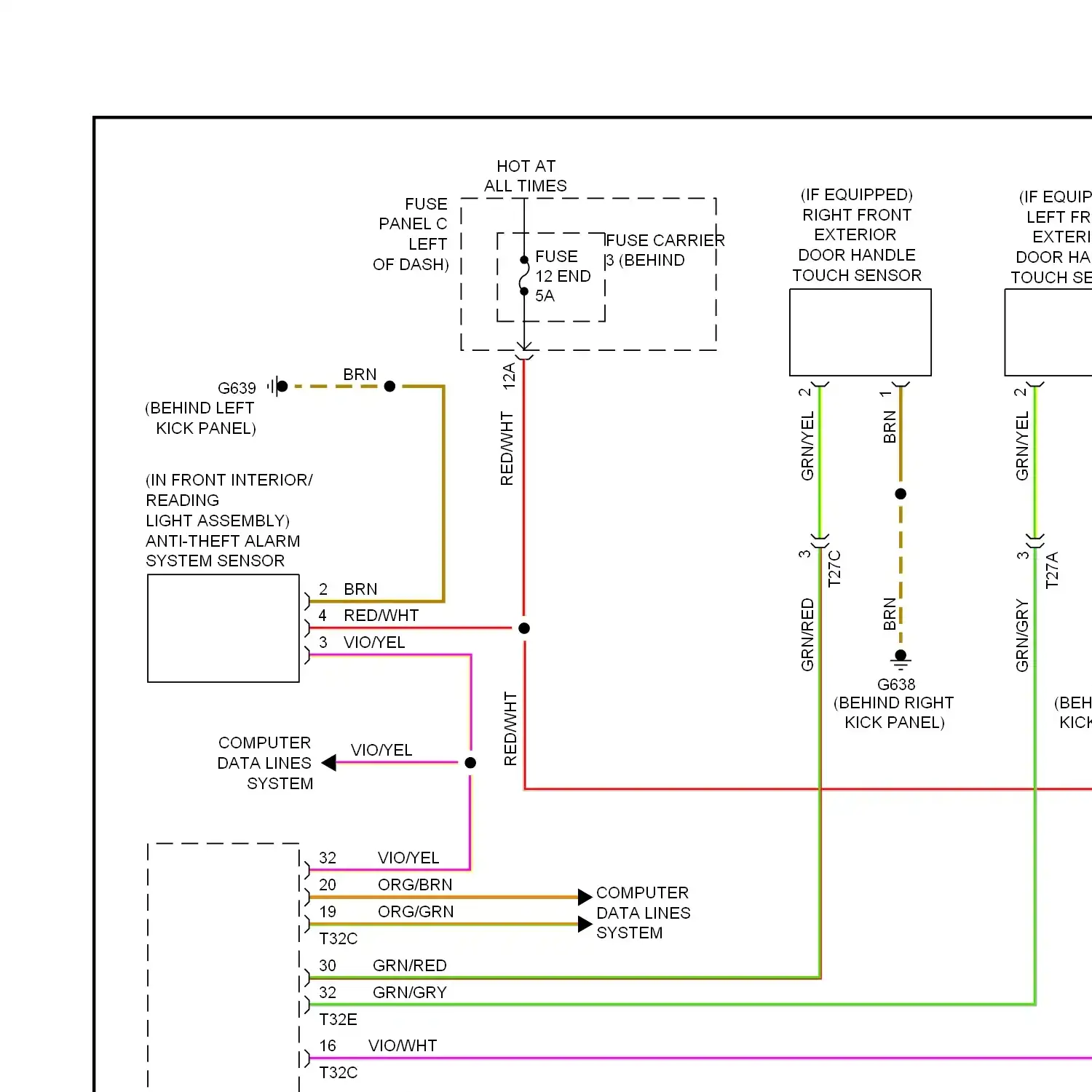Select the left COMPUTER DATA LINES SYSTEM label
This screenshot has height=1092, width=1092.
pyautogui.click(x=265, y=763)
